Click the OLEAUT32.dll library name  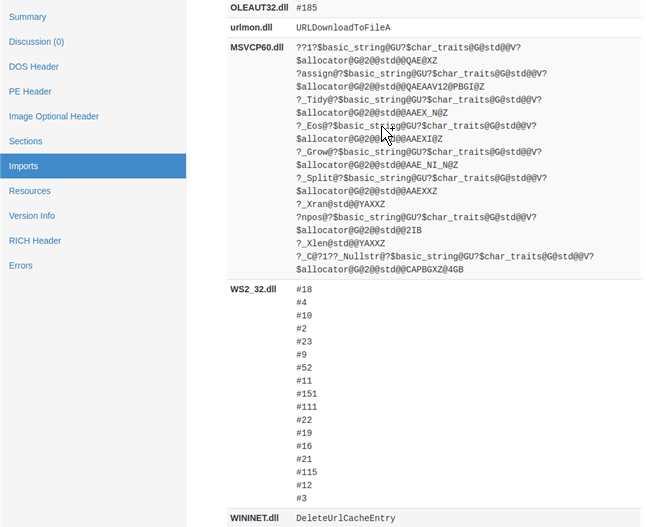[259, 7]
